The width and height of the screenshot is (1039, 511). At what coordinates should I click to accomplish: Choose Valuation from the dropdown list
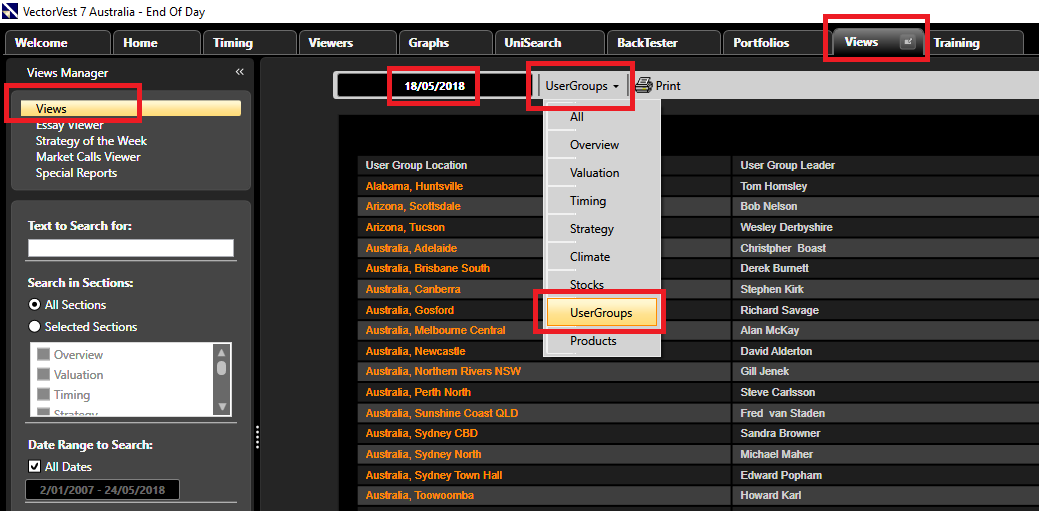tap(594, 173)
